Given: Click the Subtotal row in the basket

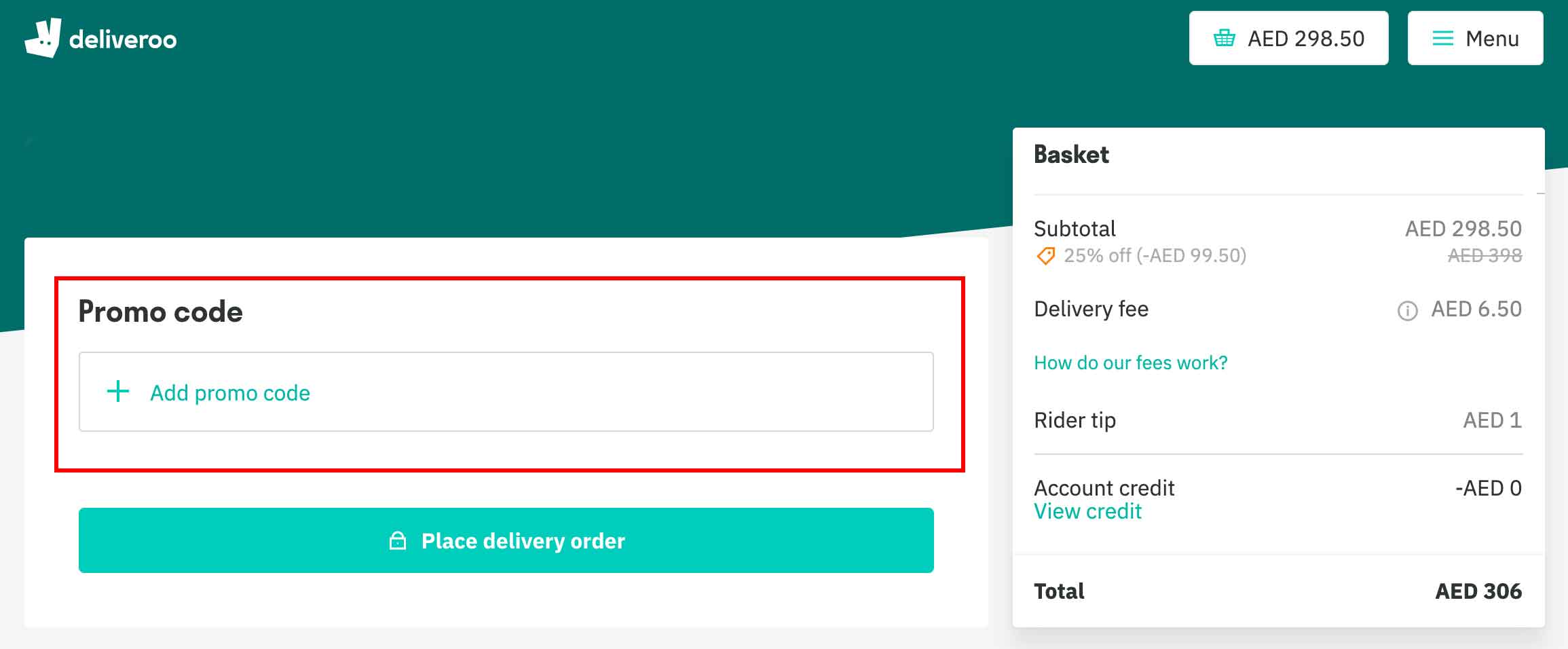Looking at the screenshot, I should tap(1075, 229).
